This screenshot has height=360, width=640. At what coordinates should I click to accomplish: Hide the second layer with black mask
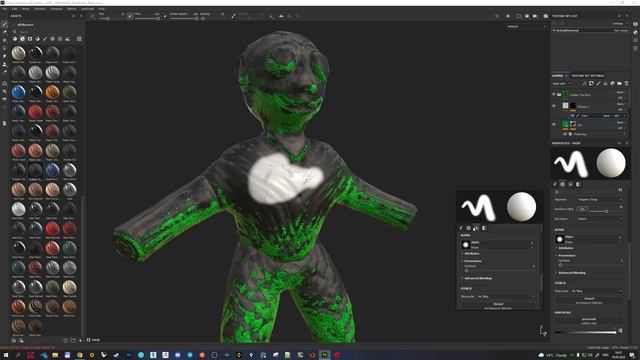[x=554, y=106]
